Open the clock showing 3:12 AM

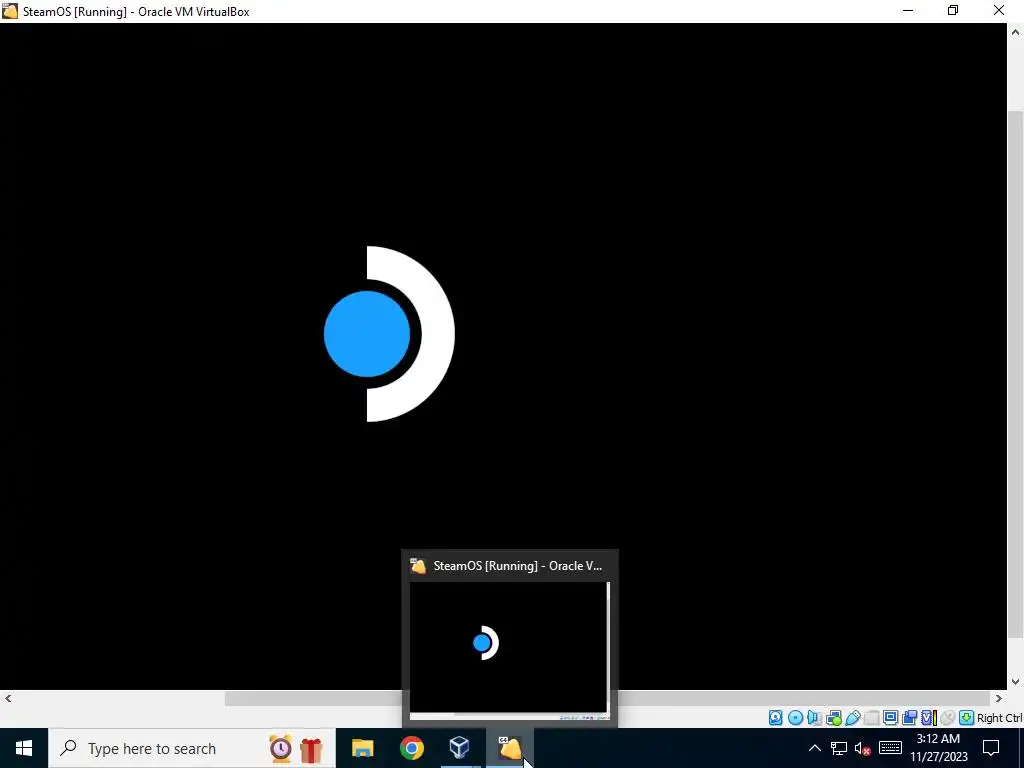click(938, 748)
